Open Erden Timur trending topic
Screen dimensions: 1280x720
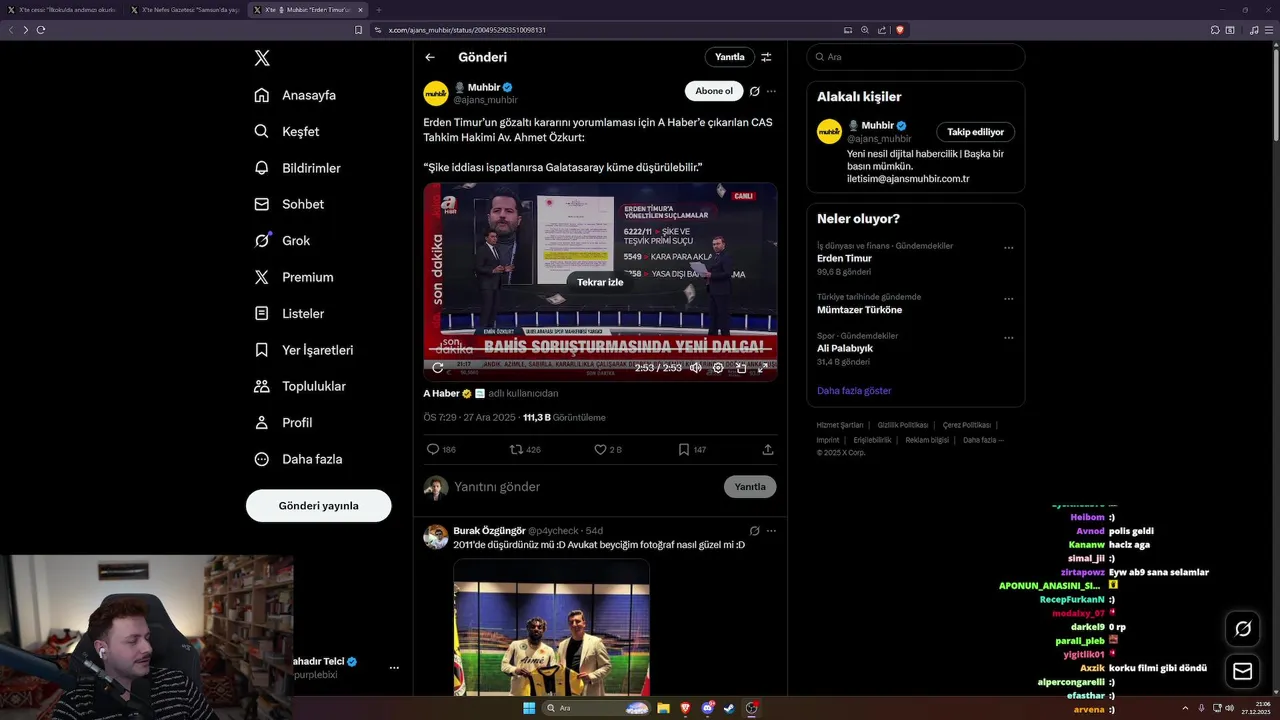coord(844,258)
